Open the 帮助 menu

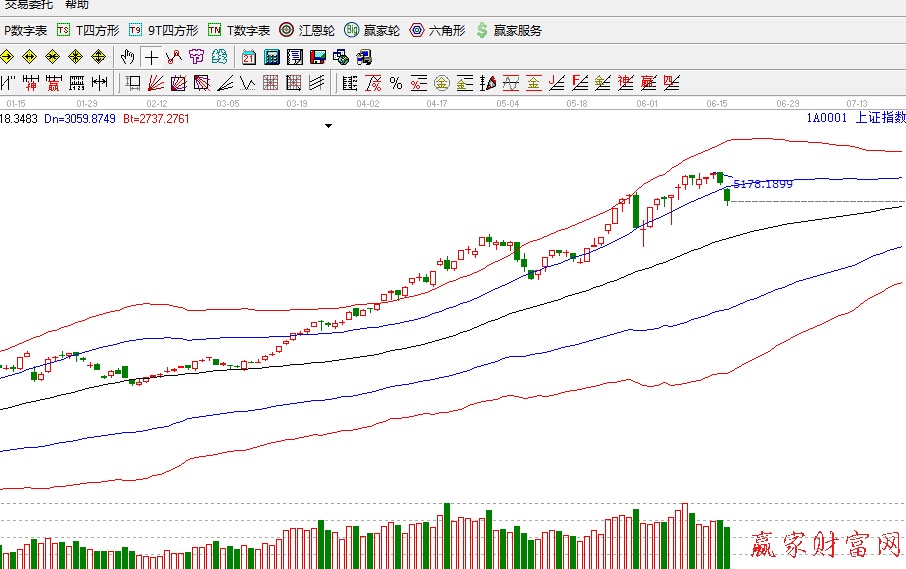[x=76, y=5]
